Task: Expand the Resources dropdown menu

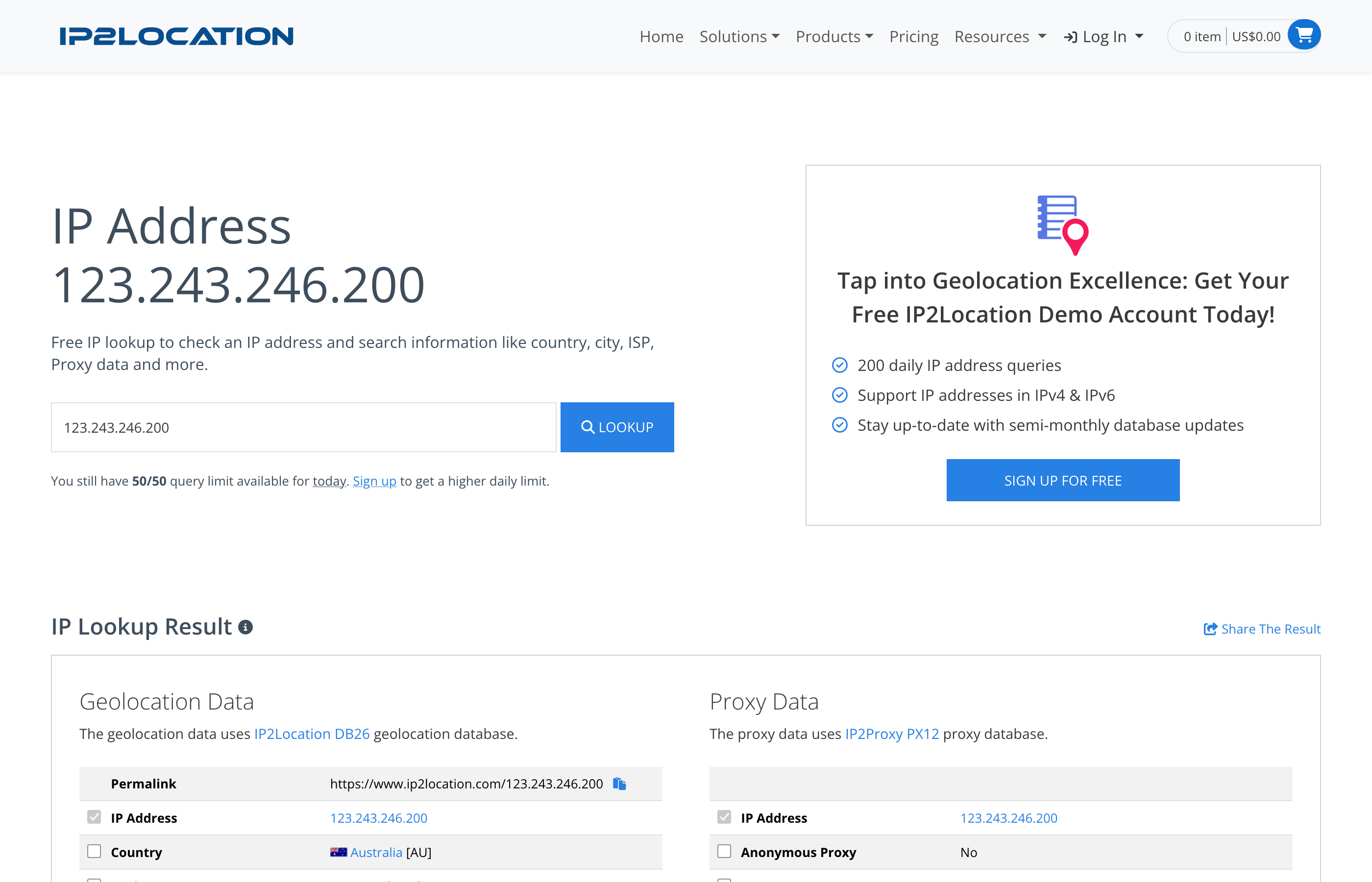Action: click(x=1001, y=37)
